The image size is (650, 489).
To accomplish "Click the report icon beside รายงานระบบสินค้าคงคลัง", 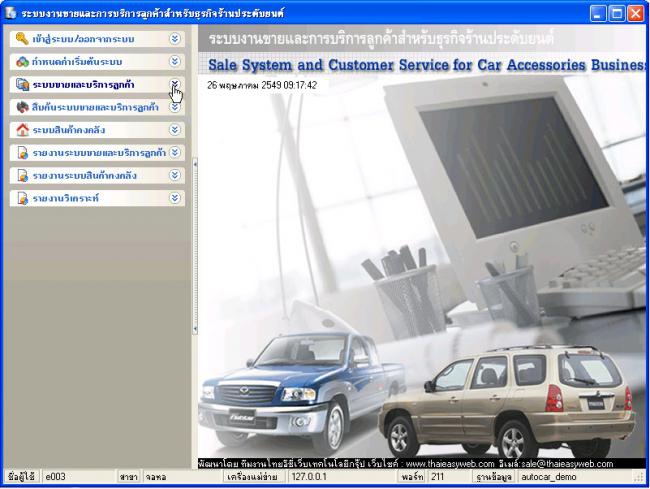I will [22, 175].
